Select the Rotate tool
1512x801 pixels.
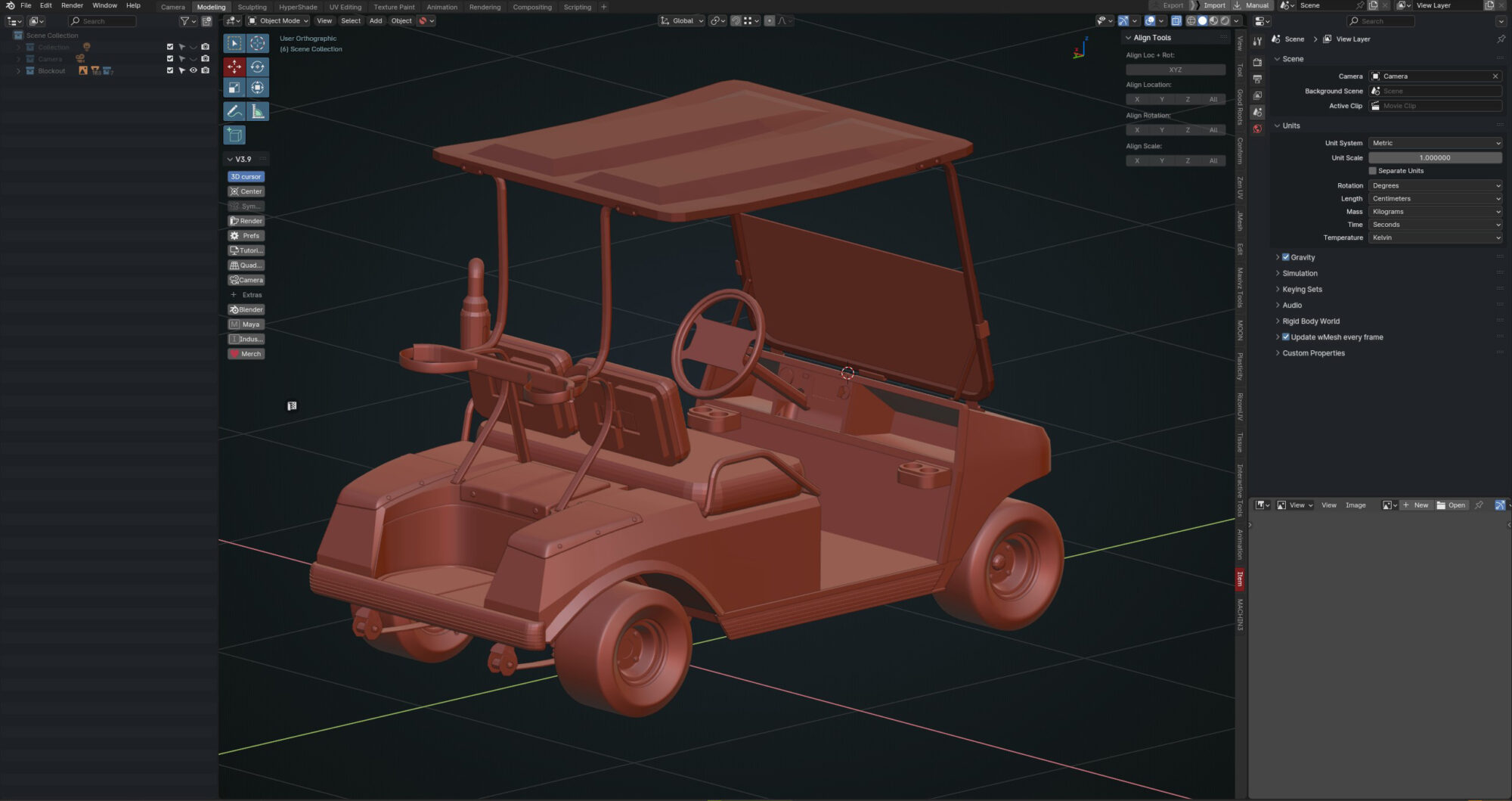(258, 67)
